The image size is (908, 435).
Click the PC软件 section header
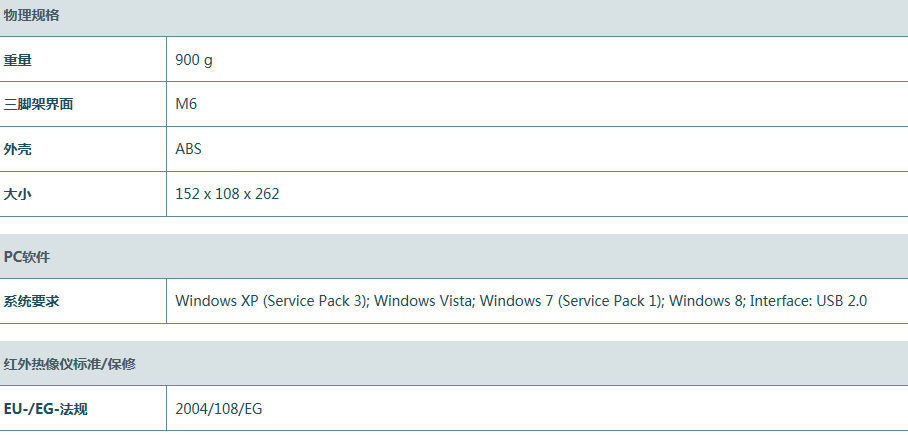point(27,257)
